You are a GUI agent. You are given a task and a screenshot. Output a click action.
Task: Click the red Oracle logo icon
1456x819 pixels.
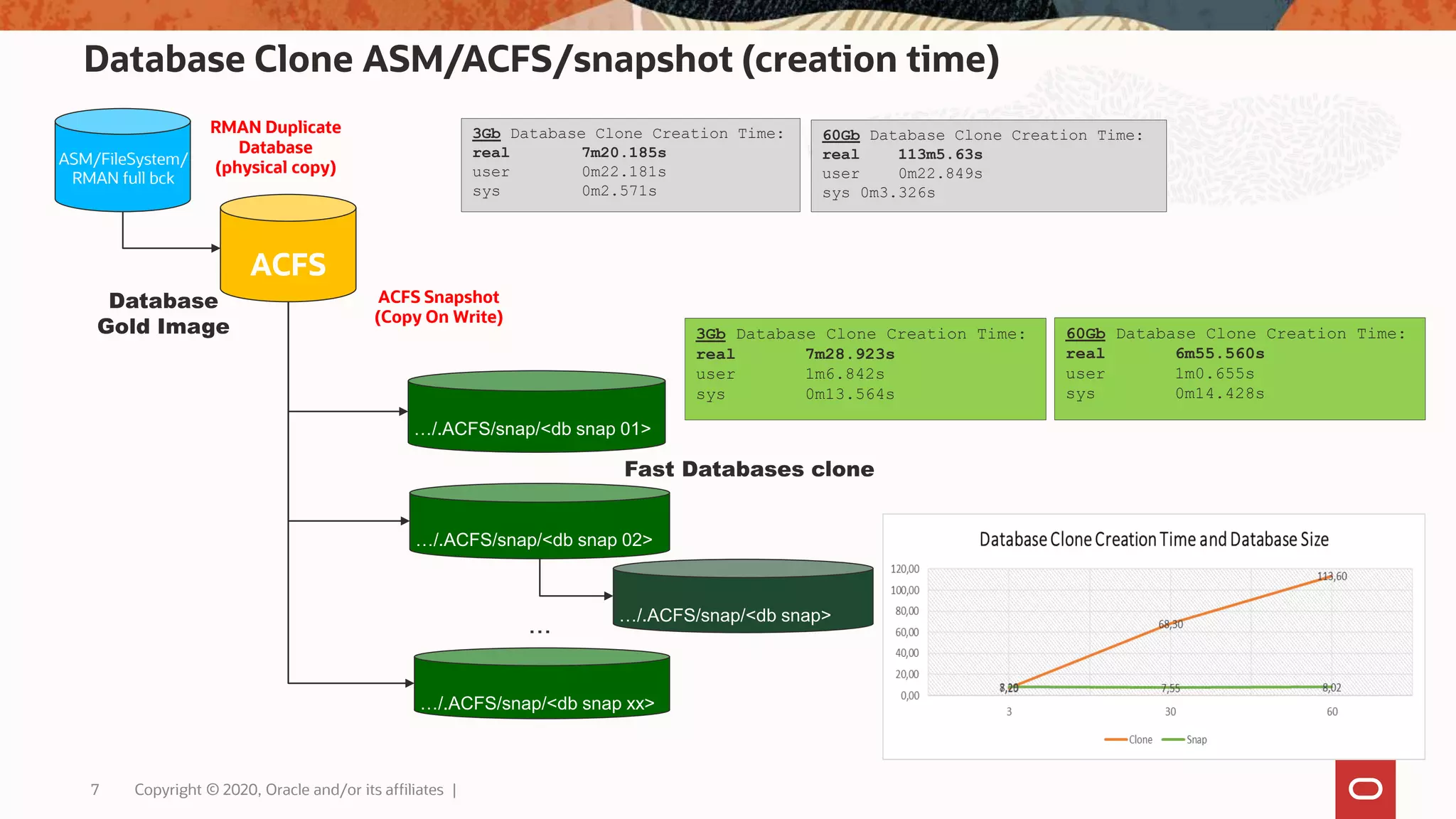[x=1365, y=789]
